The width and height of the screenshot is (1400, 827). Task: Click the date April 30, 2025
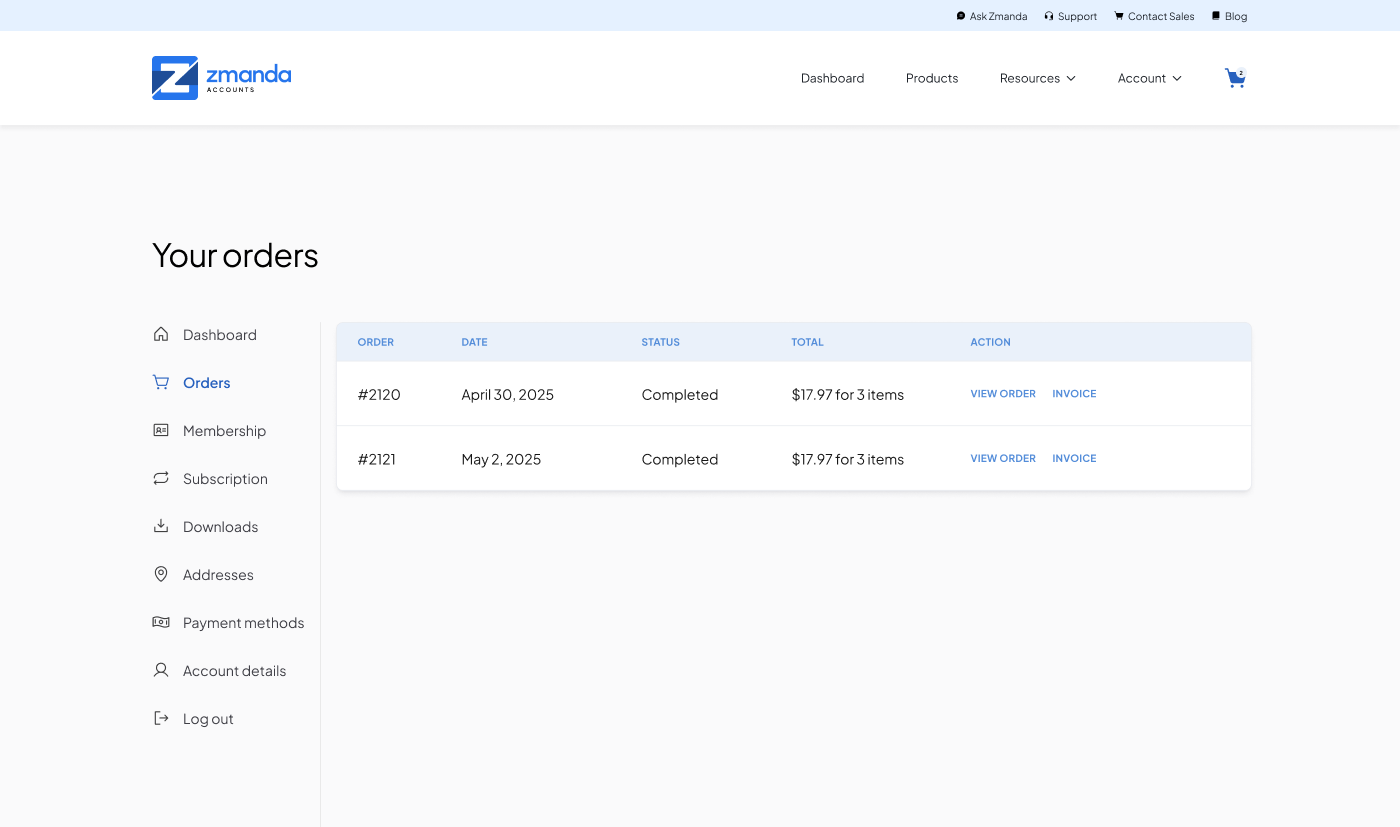tap(507, 395)
